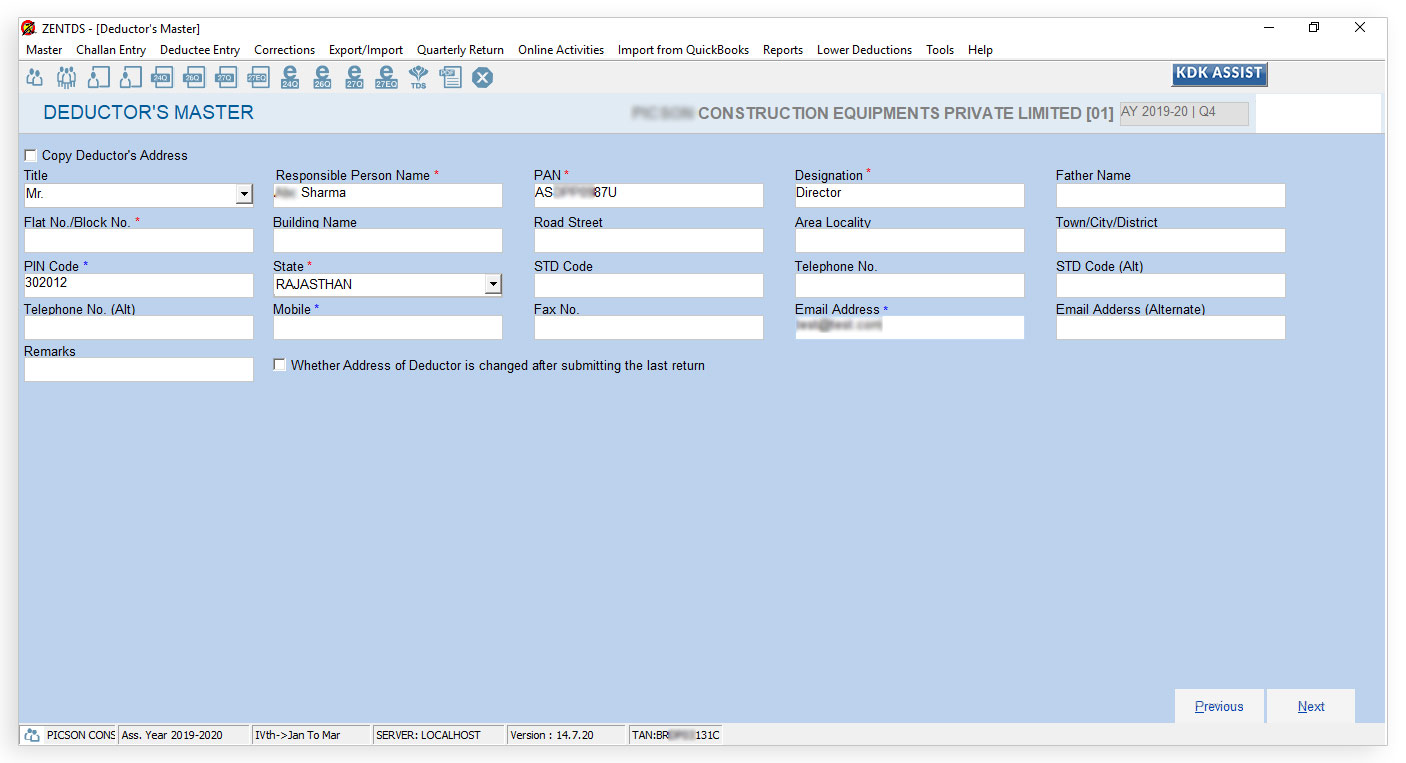Open the 27Q form document icon

click(225, 77)
